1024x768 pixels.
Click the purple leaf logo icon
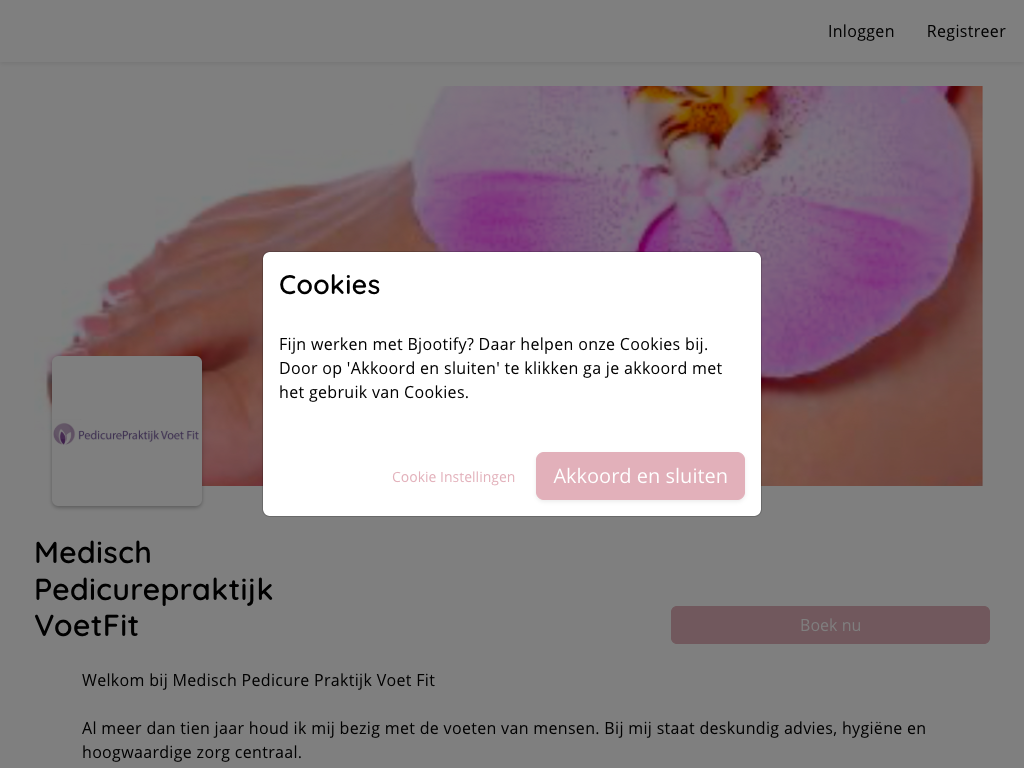pos(64,434)
